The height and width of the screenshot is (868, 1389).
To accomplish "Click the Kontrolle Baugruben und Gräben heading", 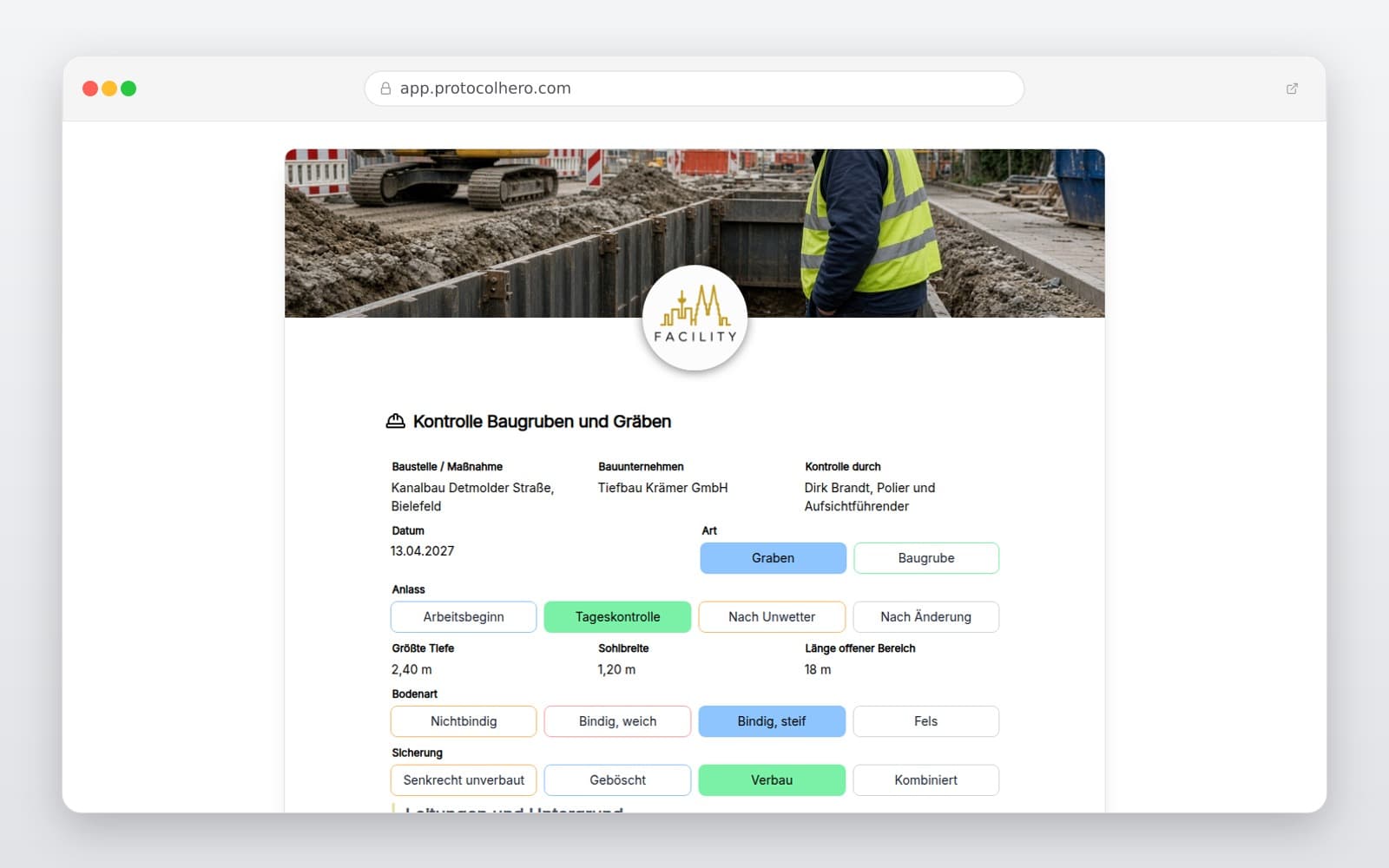I will (542, 422).
